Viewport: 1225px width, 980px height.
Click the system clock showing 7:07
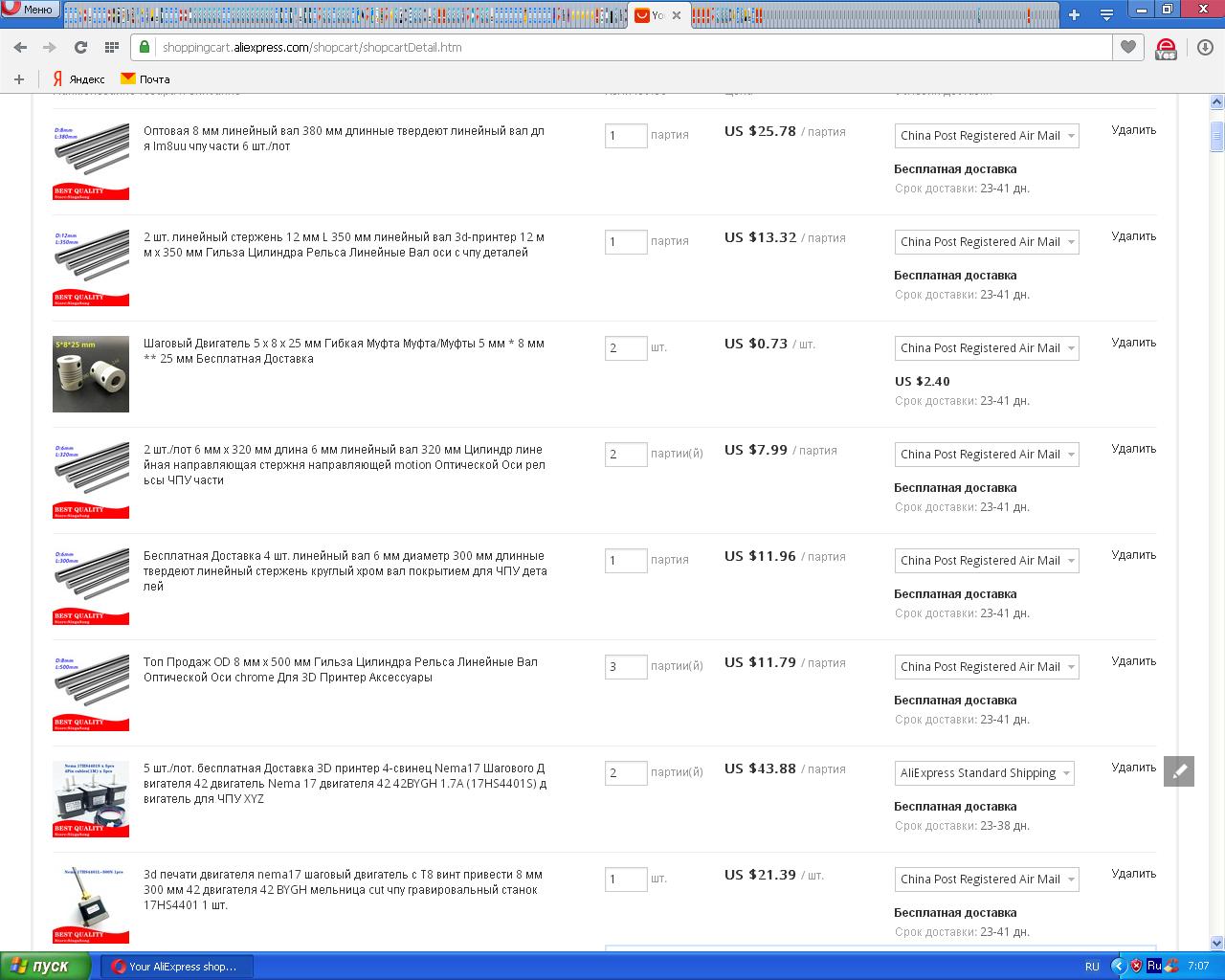pos(1198,967)
